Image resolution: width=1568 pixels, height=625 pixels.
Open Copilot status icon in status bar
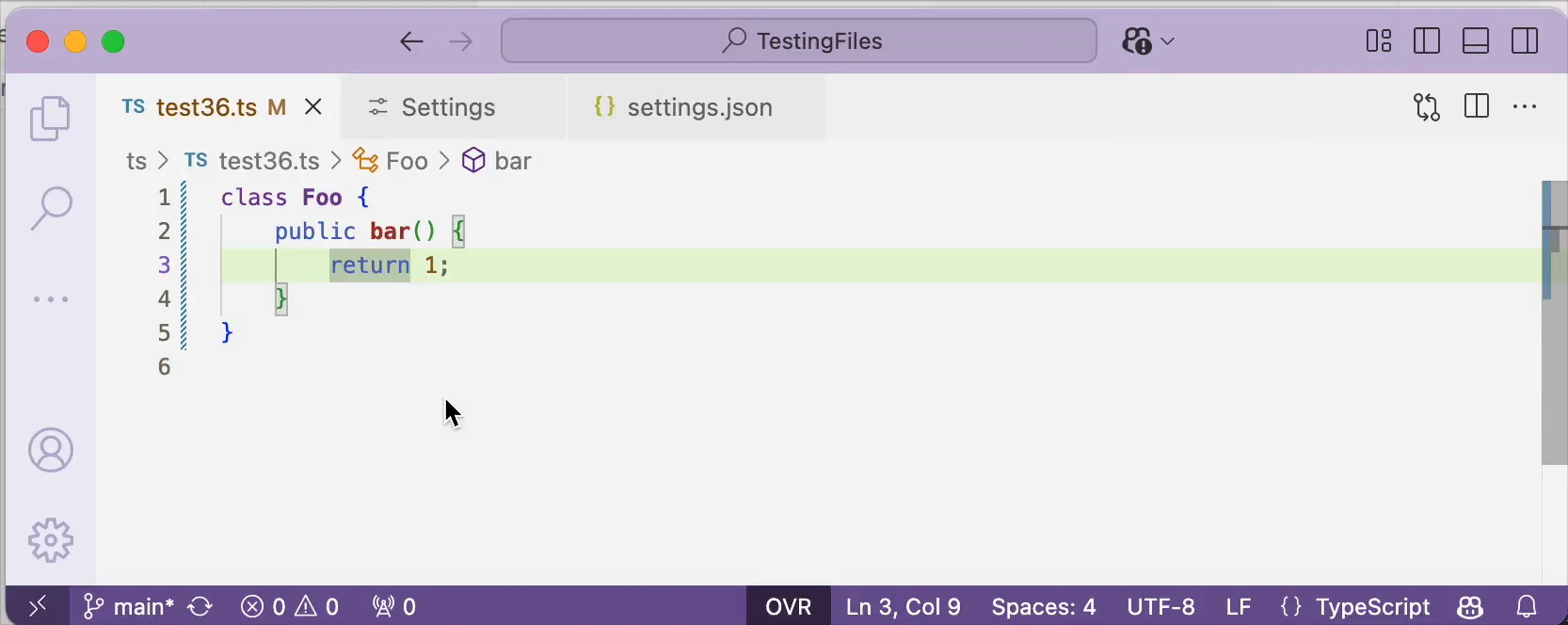tap(1470, 607)
